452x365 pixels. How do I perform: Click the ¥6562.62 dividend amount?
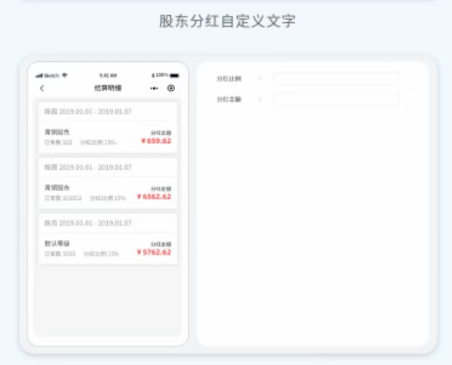tap(154, 197)
